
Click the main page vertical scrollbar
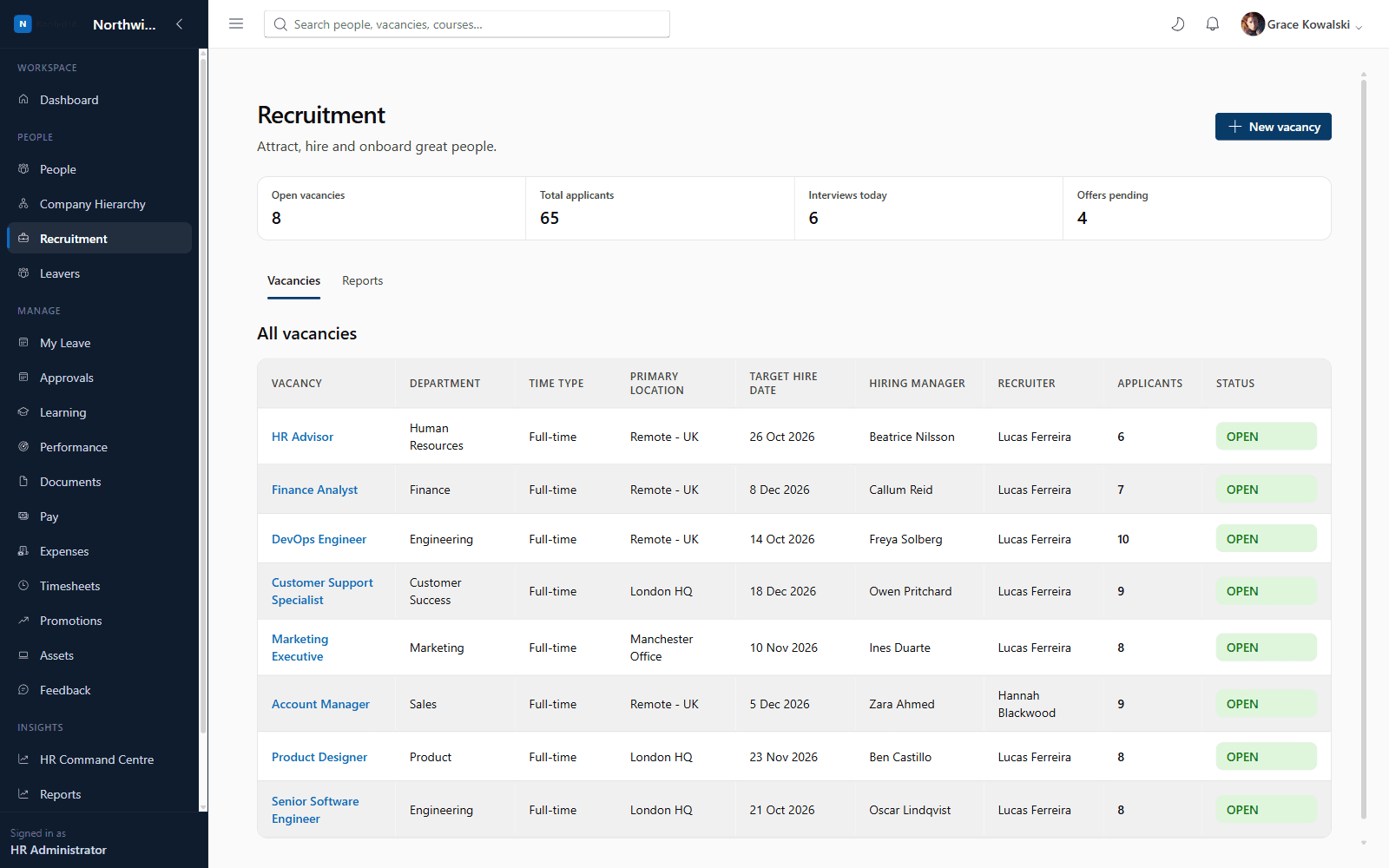pyautogui.click(x=1363, y=450)
